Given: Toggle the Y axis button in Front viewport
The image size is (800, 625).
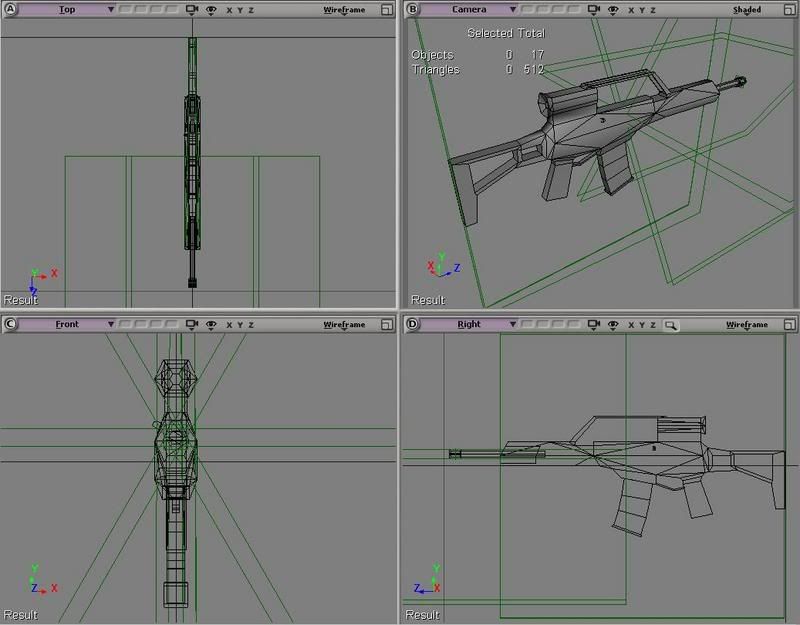Looking at the screenshot, I should tap(240, 325).
